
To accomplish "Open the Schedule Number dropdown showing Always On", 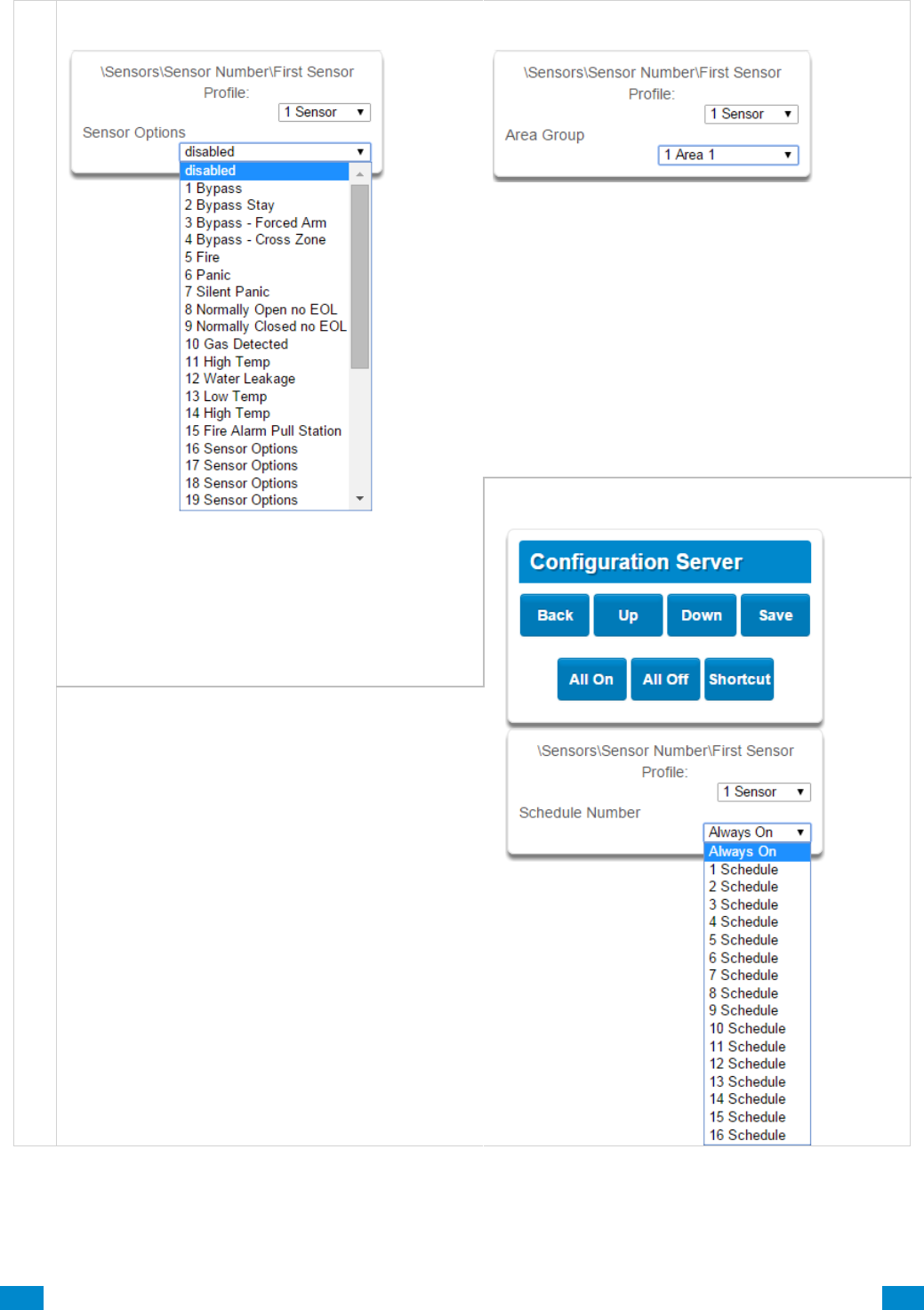I will pyautogui.click(x=757, y=832).
